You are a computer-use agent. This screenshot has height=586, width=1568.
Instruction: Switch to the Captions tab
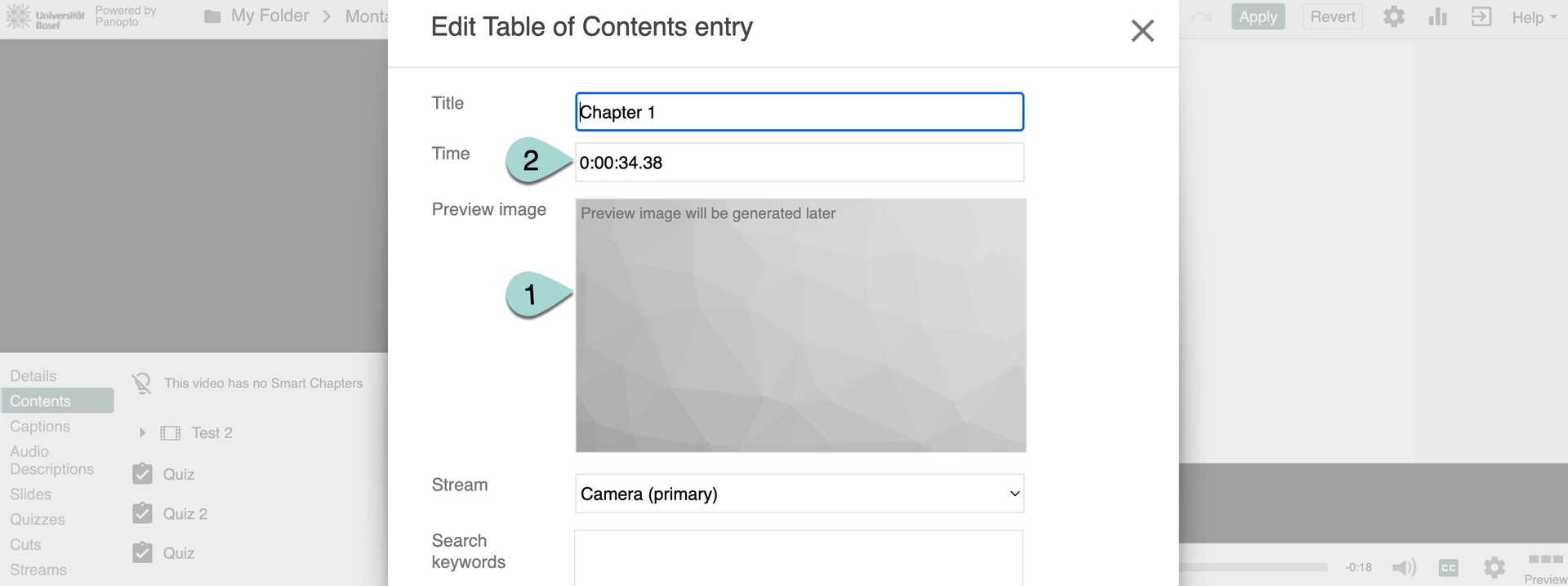(40, 427)
